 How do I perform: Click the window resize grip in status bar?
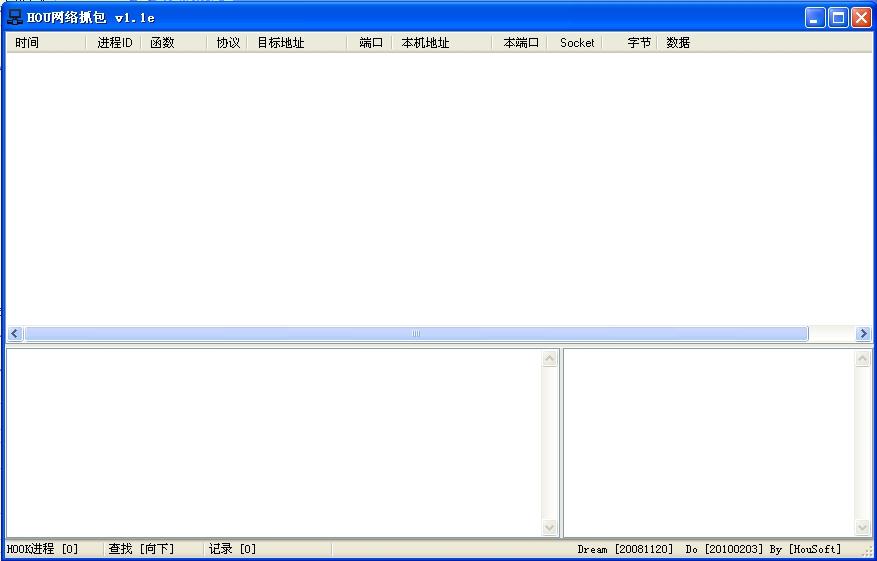pyautogui.click(x=866, y=551)
